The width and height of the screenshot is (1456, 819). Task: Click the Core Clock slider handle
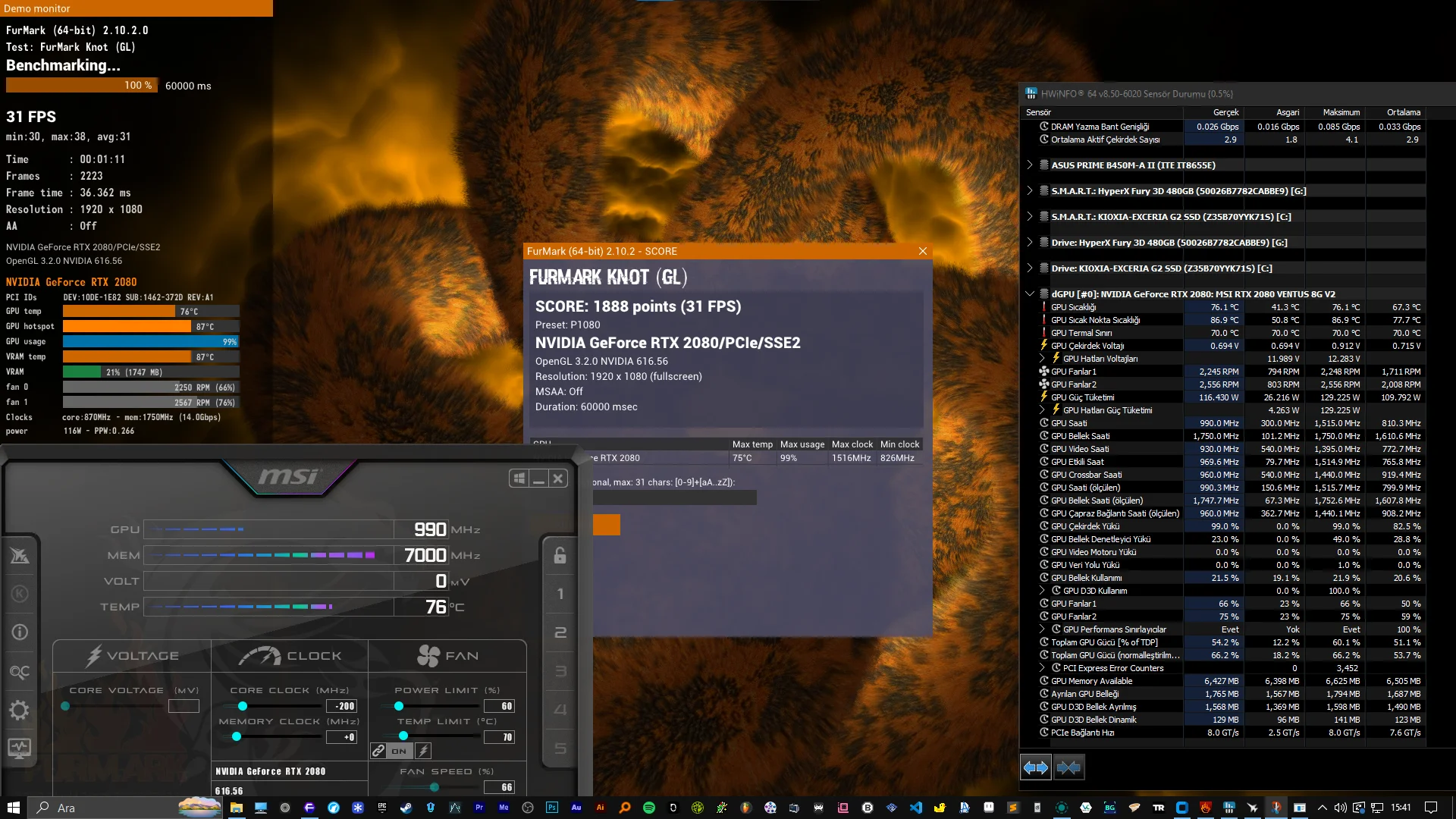coord(243,706)
